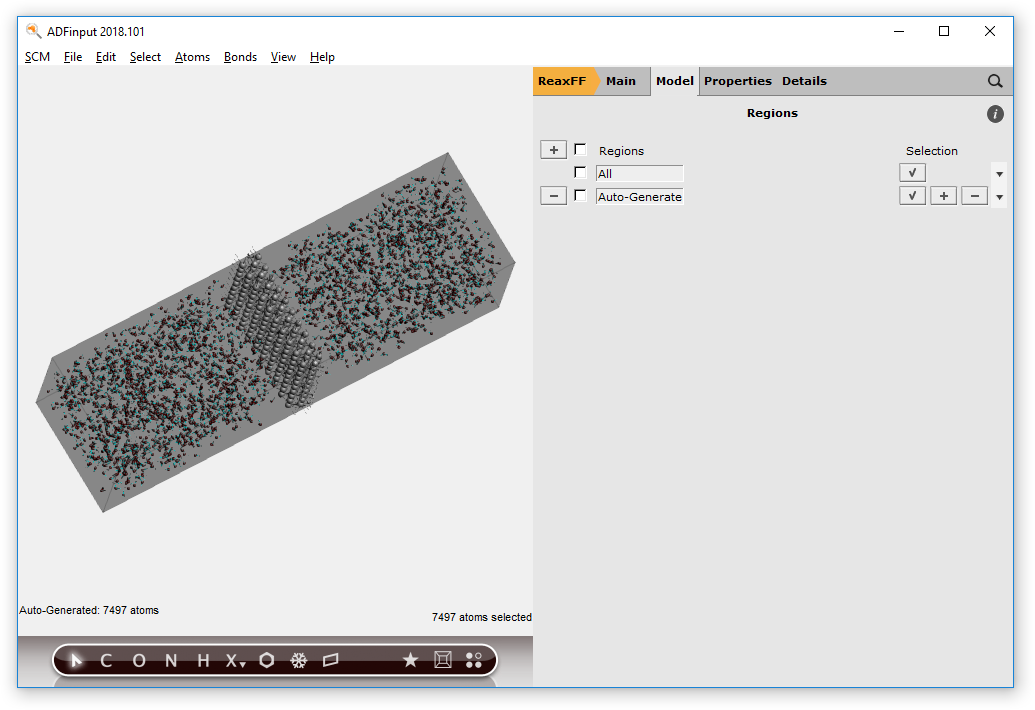1035x710 pixels.
Task: Remove selection from Auto-Generate region
Action: [974, 196]
